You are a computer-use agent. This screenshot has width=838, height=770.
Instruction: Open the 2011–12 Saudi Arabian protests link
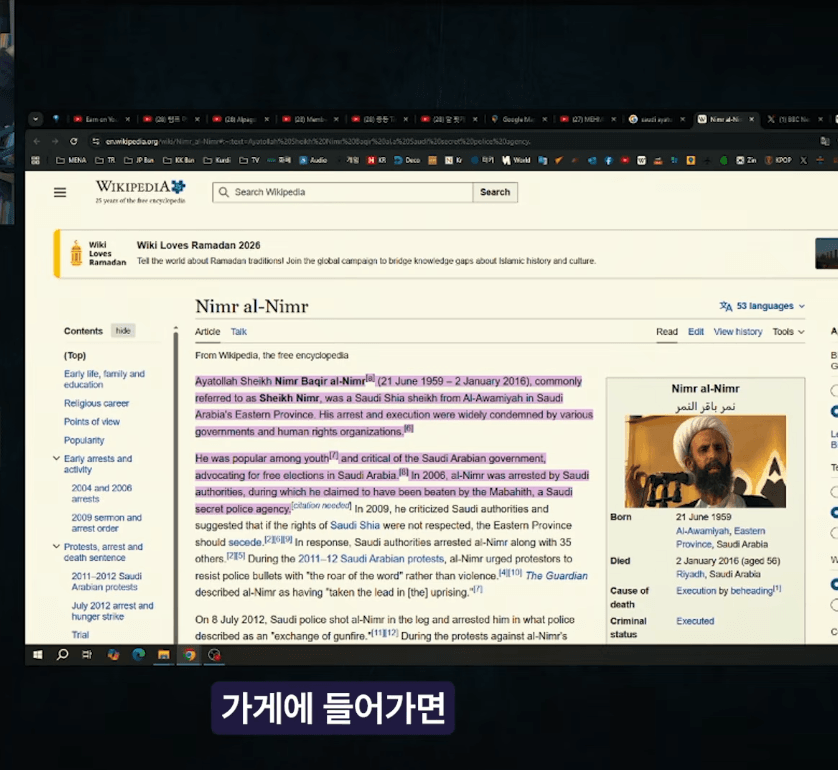(x=371, y=558)
